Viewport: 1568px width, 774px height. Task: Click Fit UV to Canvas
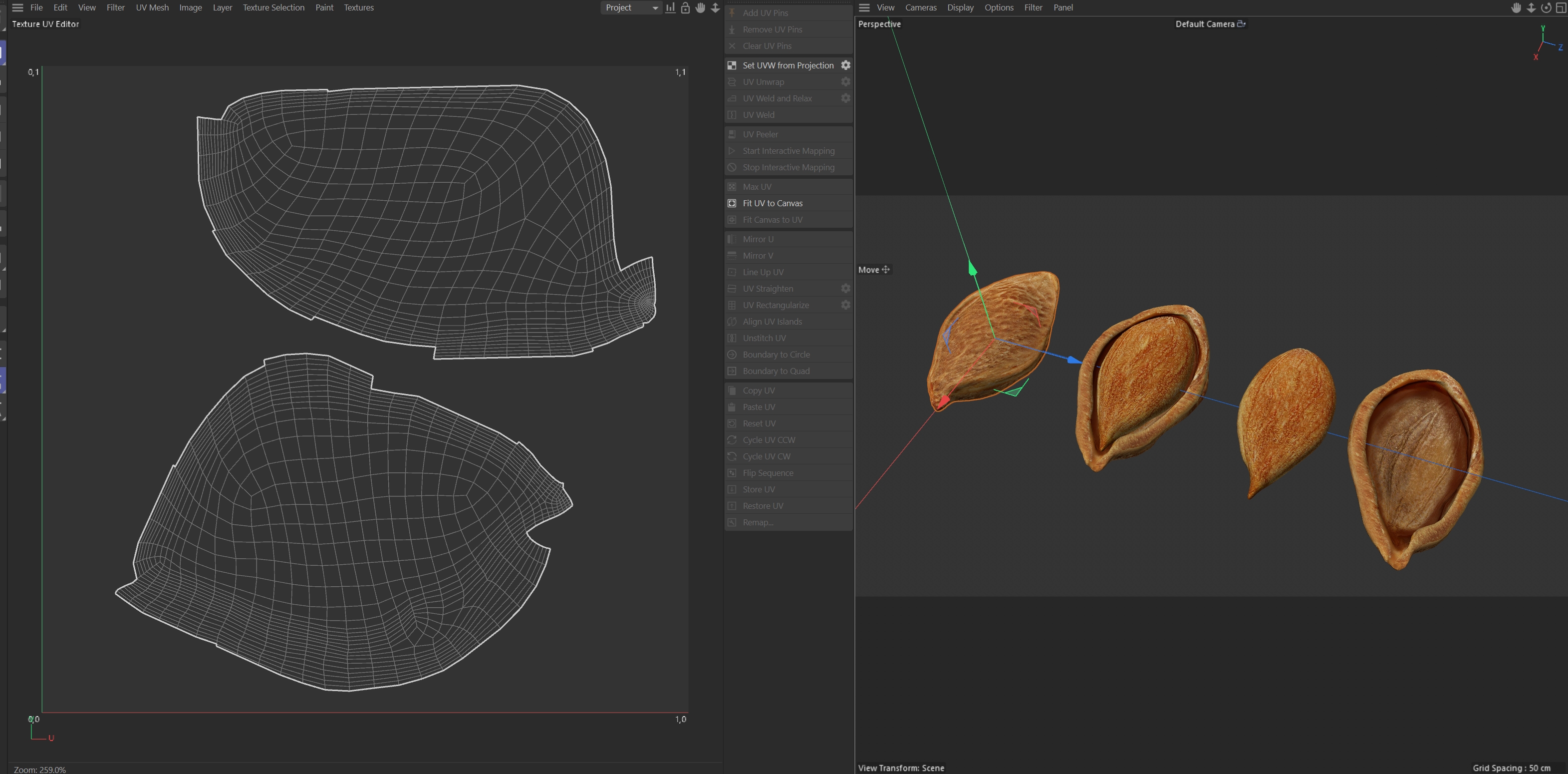click(x=772, y=203)
